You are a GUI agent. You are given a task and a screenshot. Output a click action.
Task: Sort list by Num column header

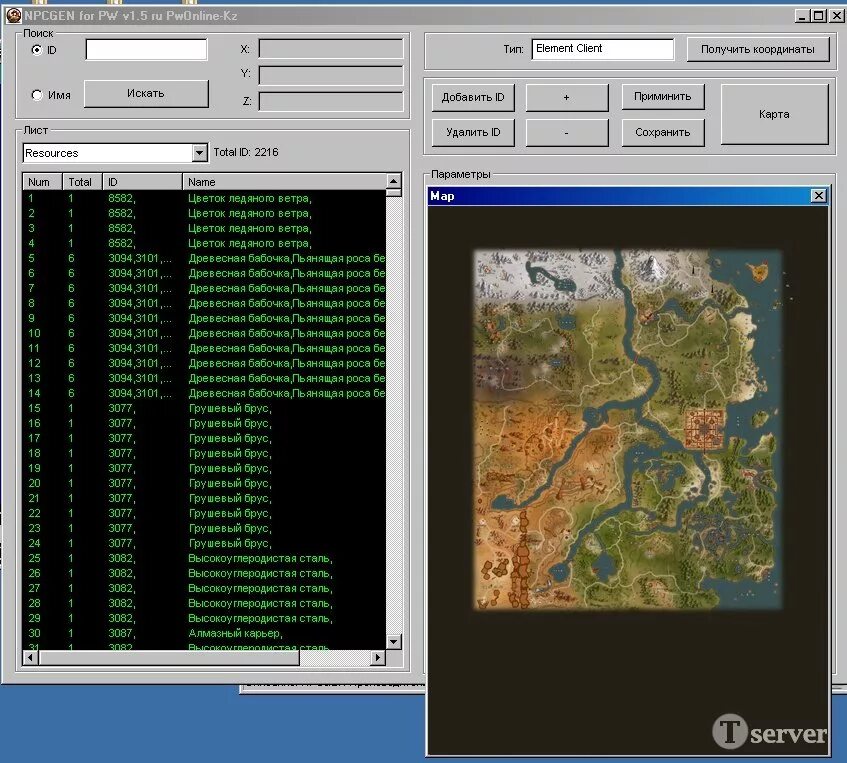(42, 182)
